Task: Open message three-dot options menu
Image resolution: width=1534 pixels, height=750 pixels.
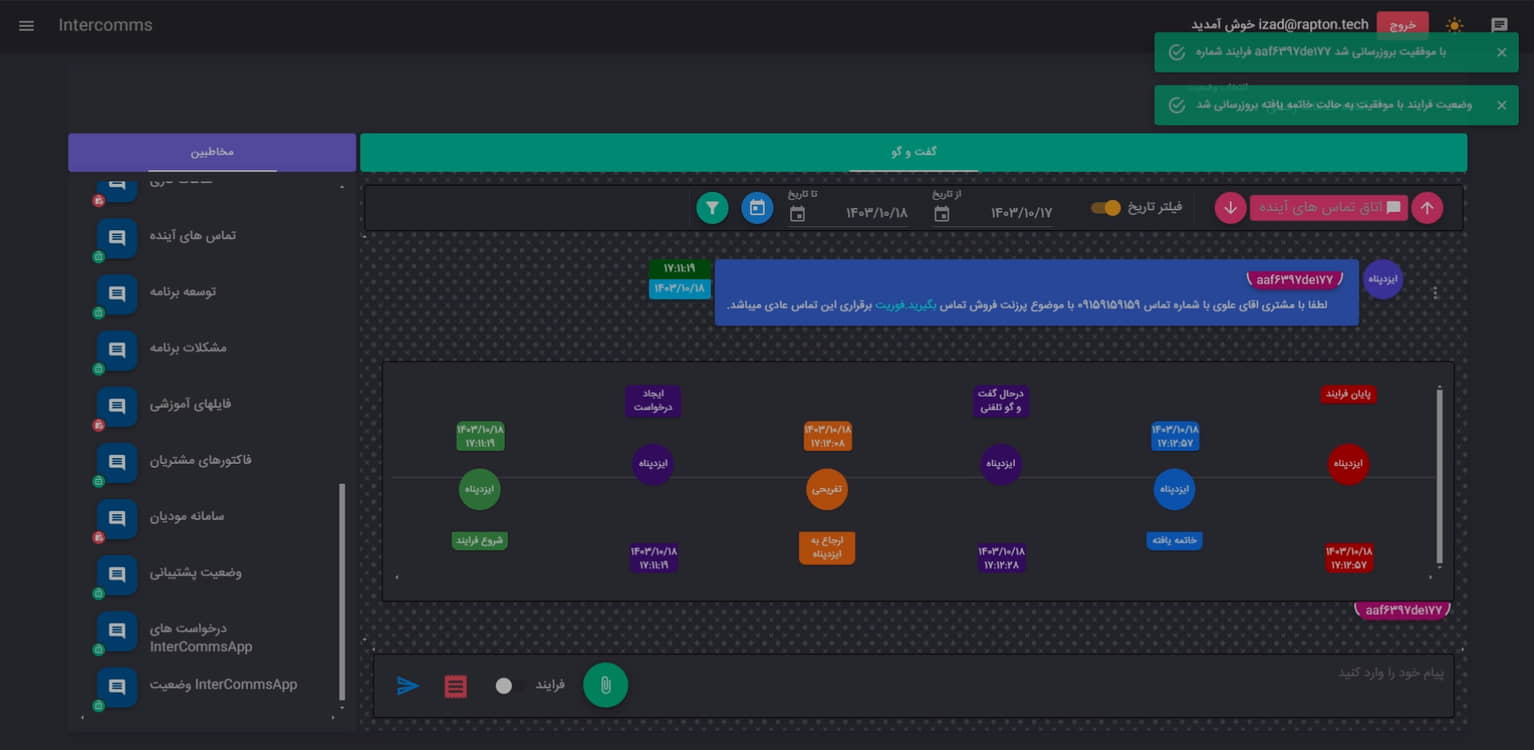Action: pyautogui.click(x=1436, y=293)
